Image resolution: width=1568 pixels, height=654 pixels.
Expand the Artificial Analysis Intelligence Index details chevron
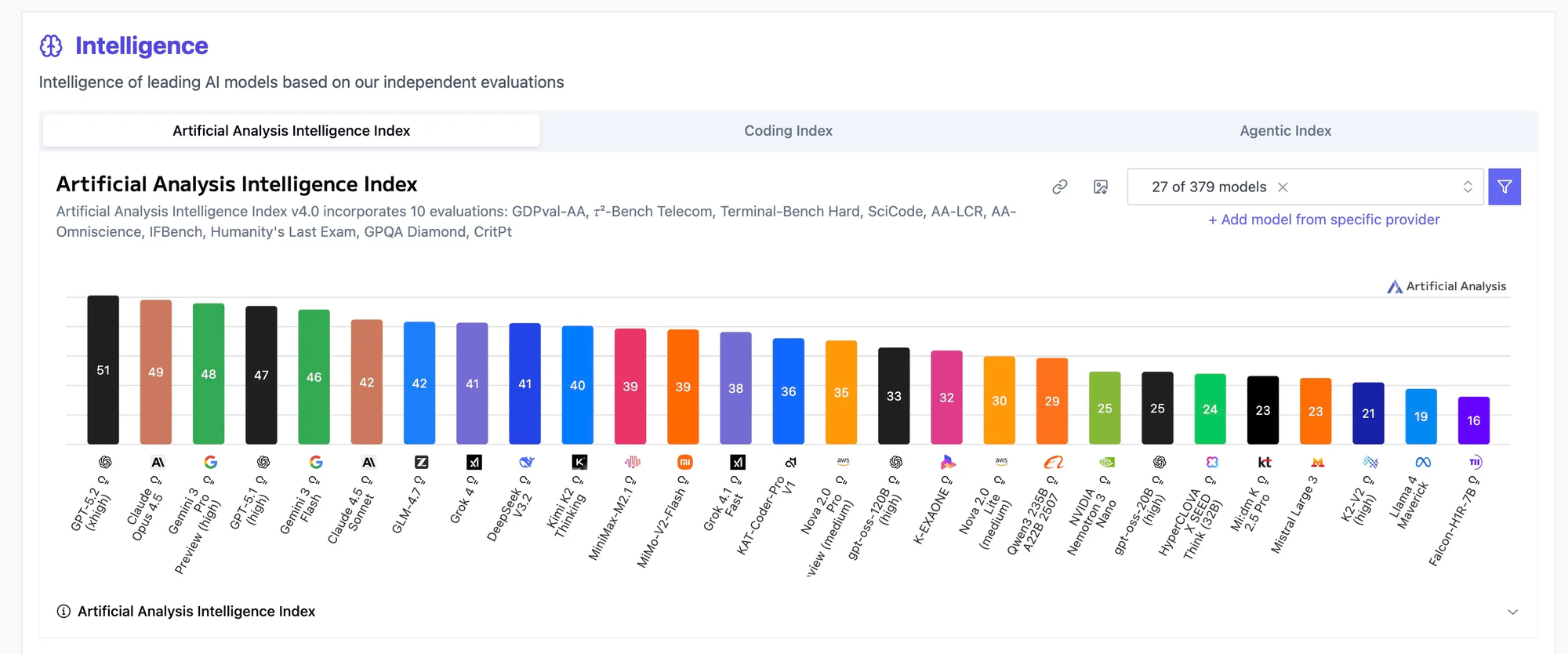point(1513,612)
